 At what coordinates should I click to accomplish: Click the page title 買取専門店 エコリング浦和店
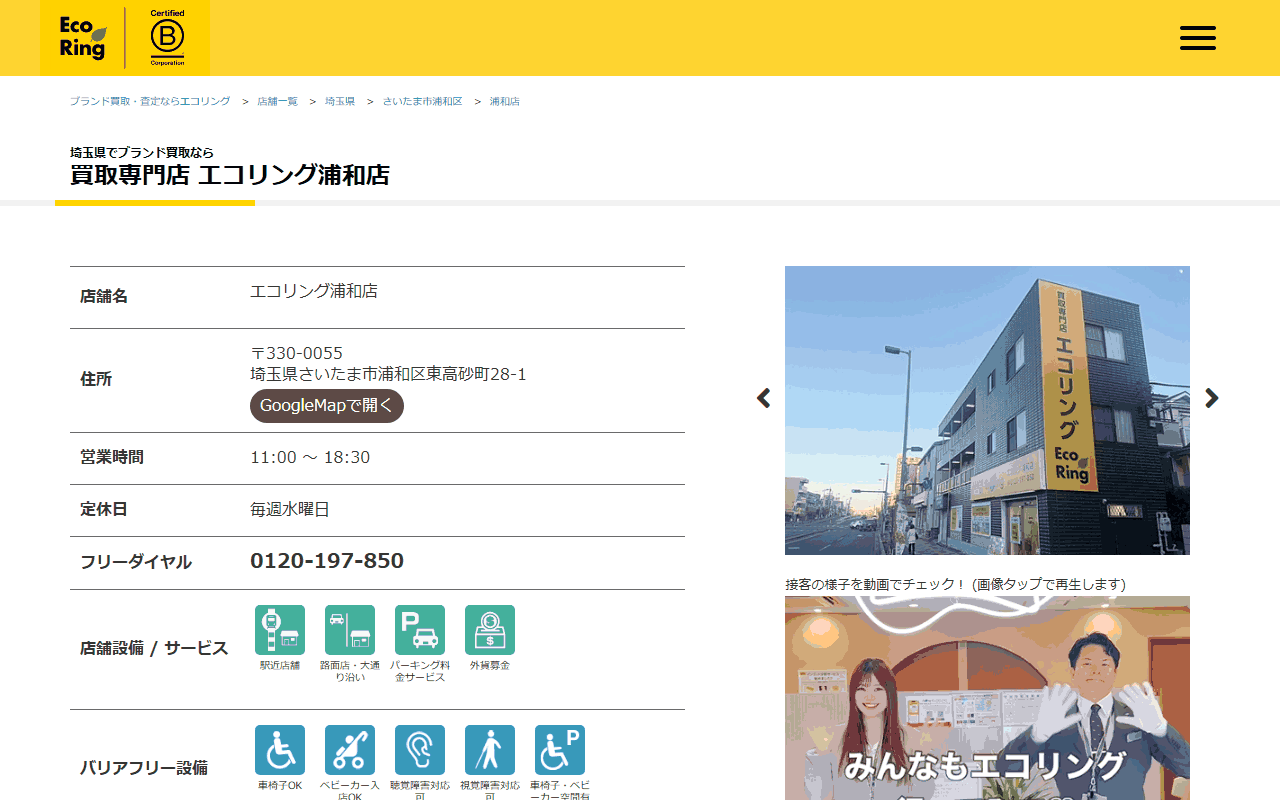click(x=230, y=175)
